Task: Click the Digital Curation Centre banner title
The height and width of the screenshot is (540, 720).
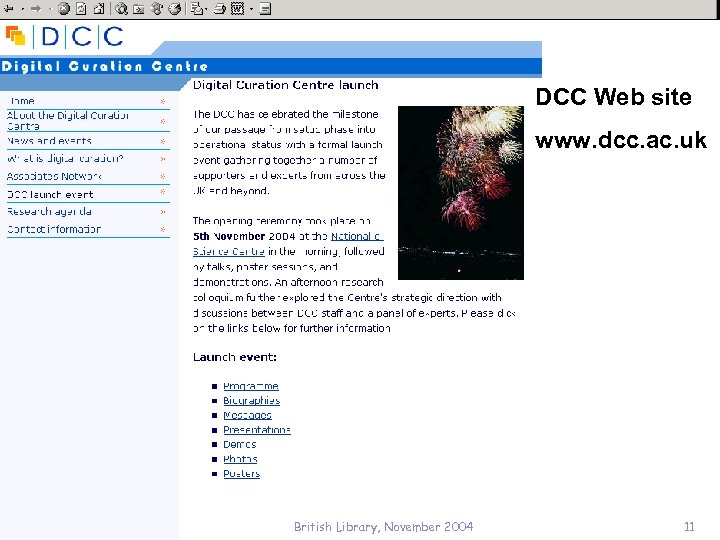Action: (105, 67)
